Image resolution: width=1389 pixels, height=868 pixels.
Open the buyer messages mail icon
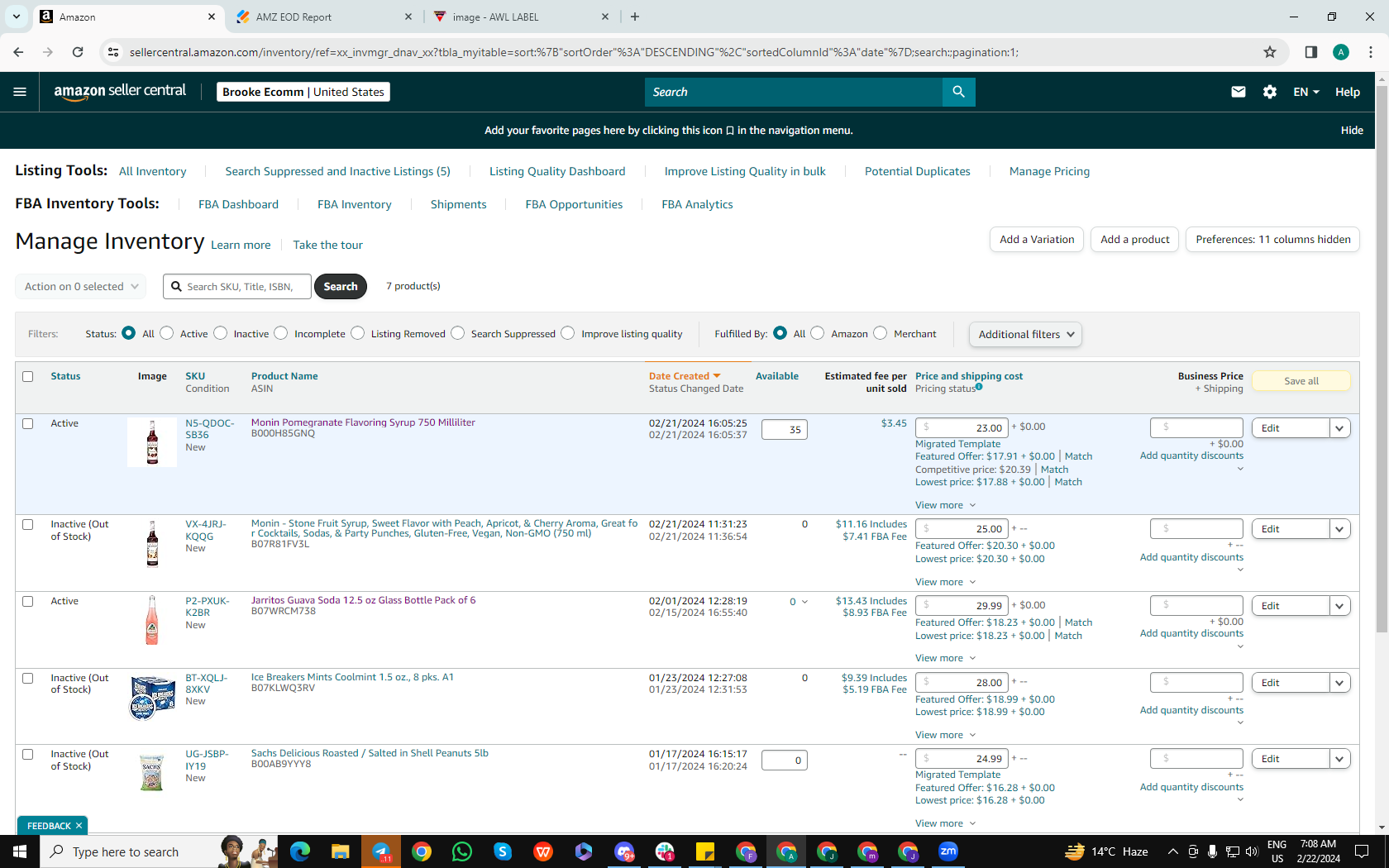coord(1238,92)
